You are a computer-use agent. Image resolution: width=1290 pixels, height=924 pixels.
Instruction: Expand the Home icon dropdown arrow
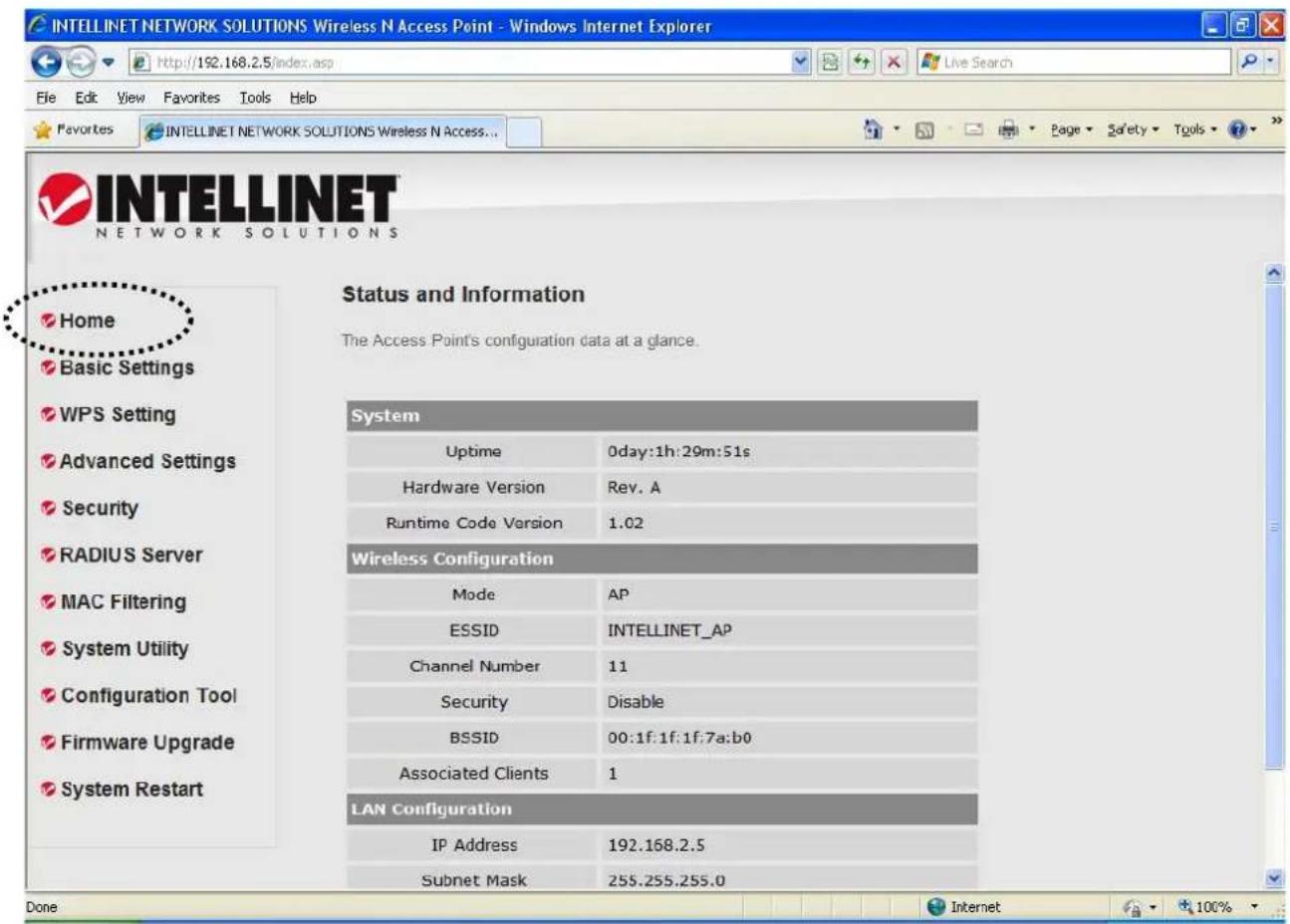coord(897,129)
